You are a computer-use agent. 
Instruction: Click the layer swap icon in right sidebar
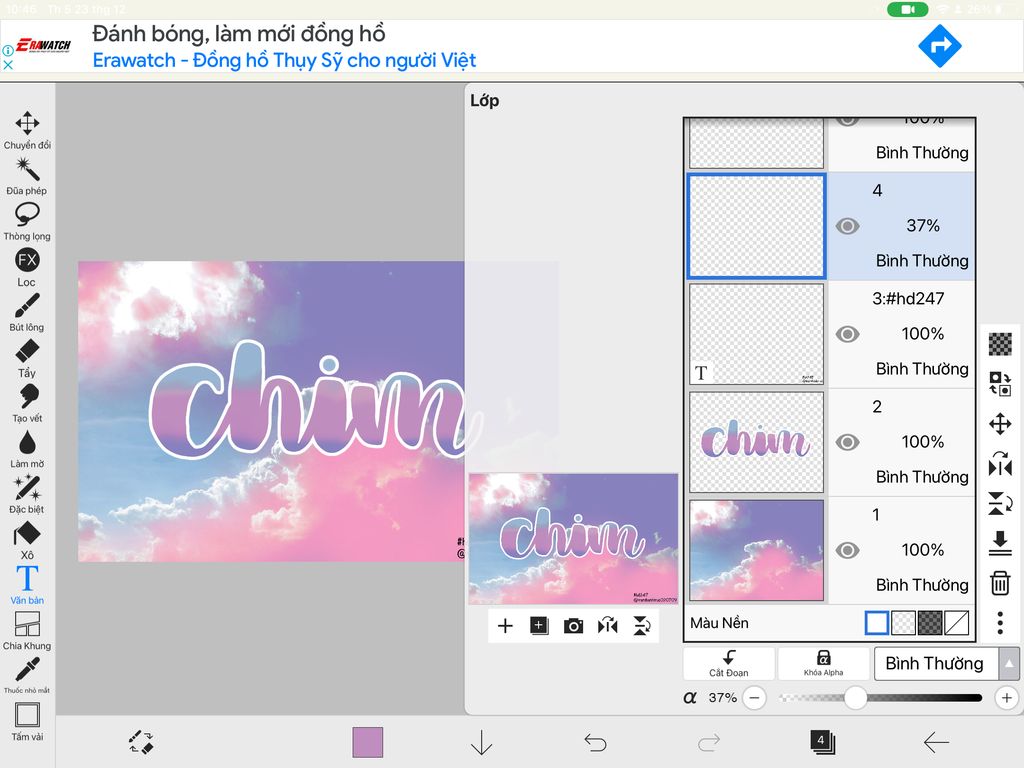[x=1000, y=384]
